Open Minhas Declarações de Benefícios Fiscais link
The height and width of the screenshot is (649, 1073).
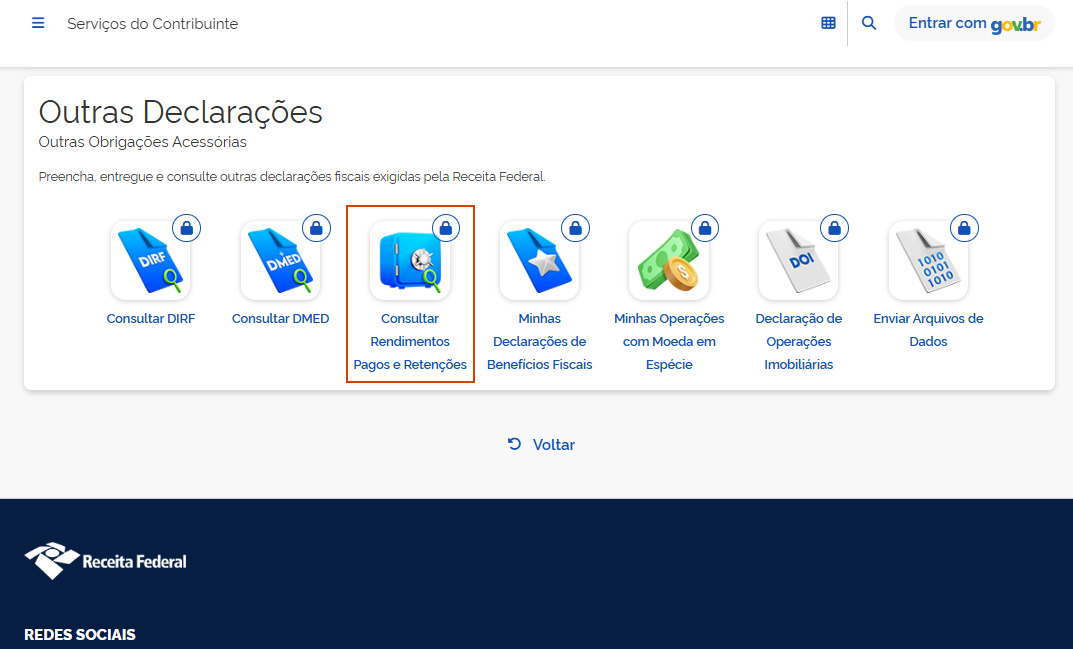tap(539, 342)
